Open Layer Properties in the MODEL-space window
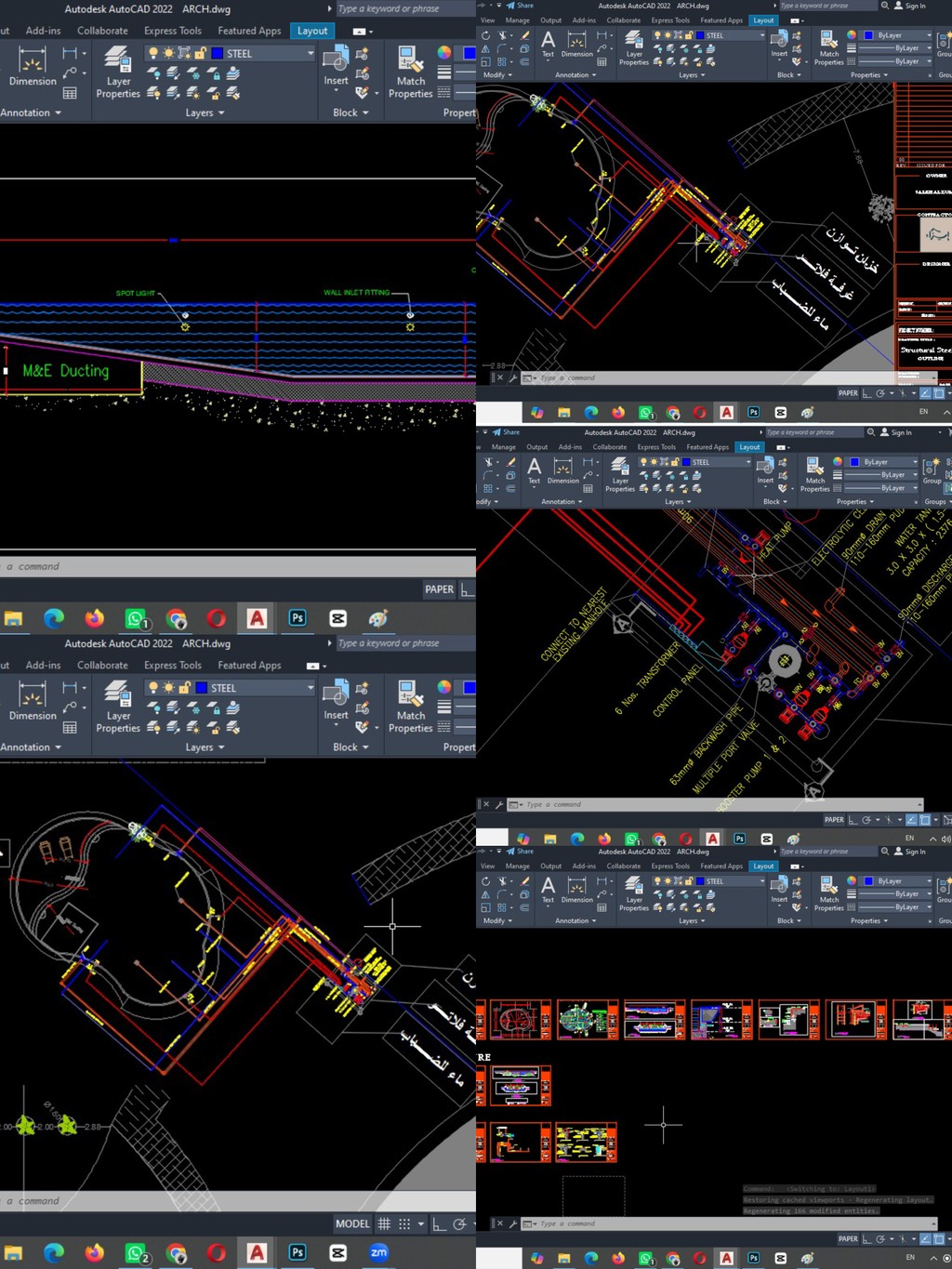Screen dimensions: 952x1269 118,707
